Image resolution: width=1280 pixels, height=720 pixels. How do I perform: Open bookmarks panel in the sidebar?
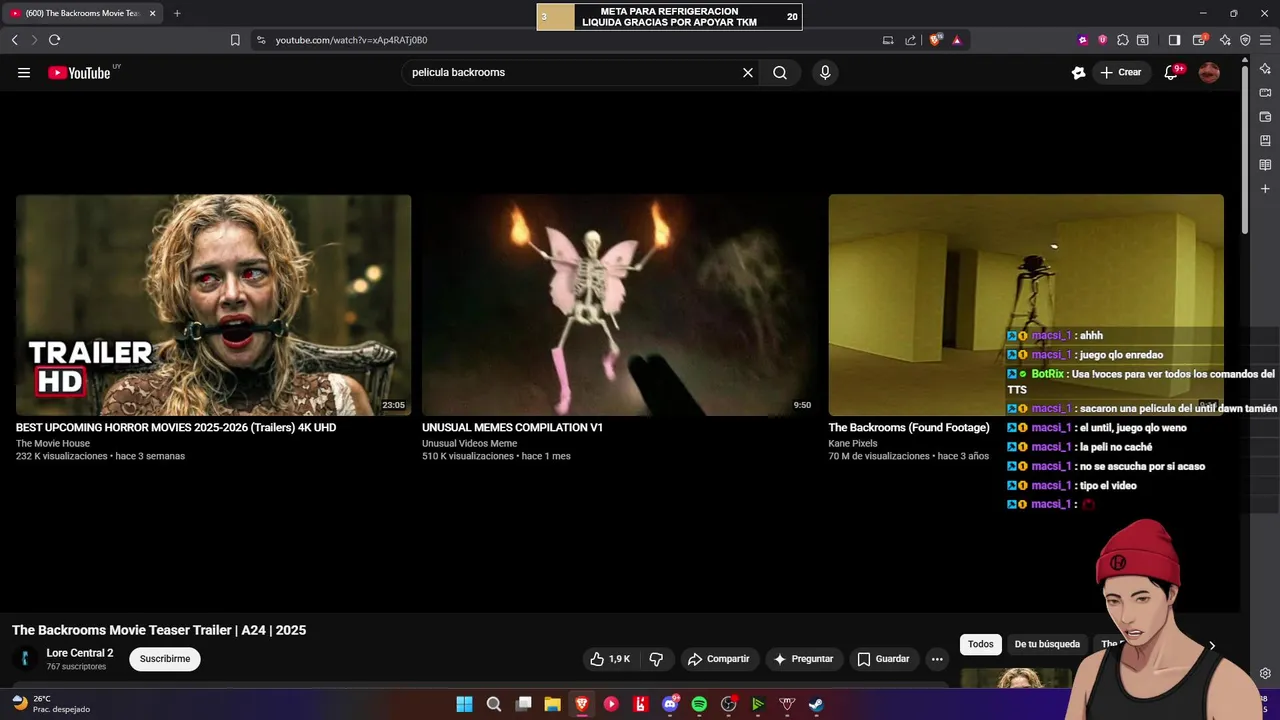1265,141
